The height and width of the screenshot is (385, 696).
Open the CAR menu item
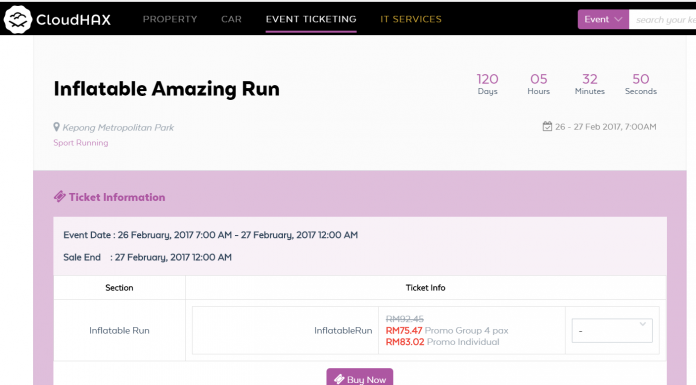[231, 19]
